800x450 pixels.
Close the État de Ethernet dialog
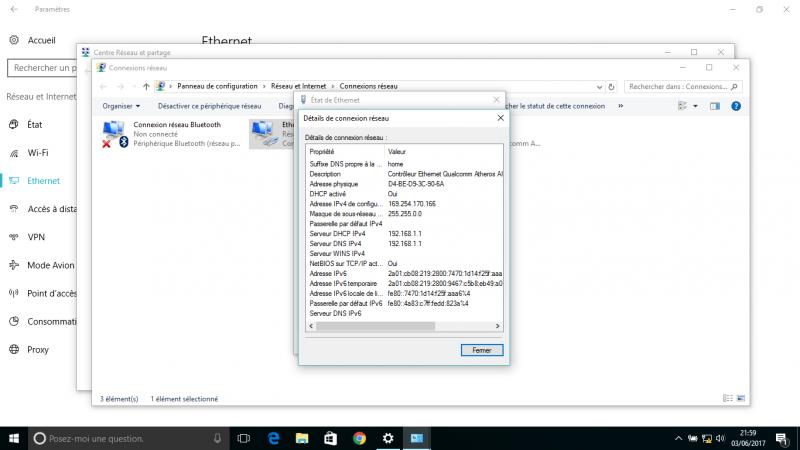pyautogui.click(x=496, y=99)
